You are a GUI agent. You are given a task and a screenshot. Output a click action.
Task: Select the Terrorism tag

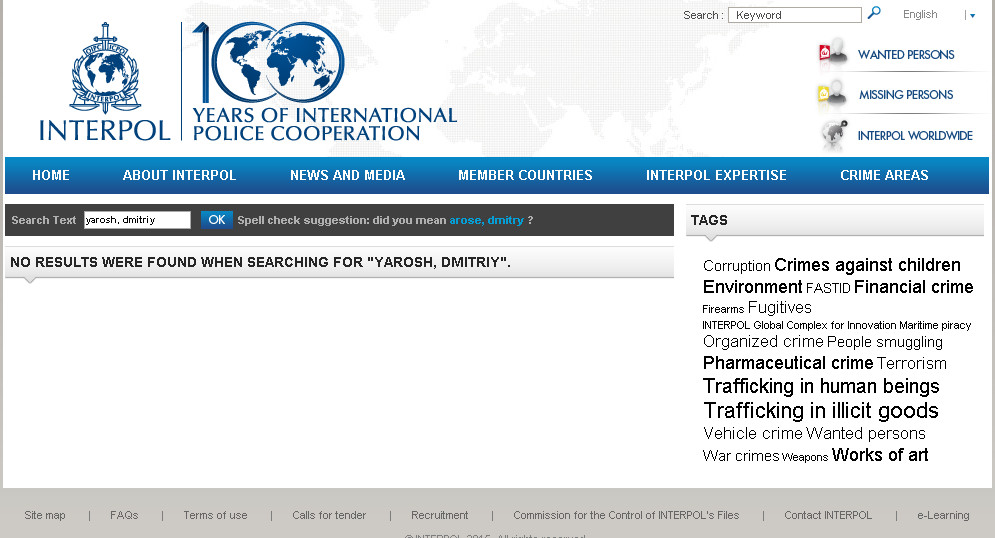[912, 364]
